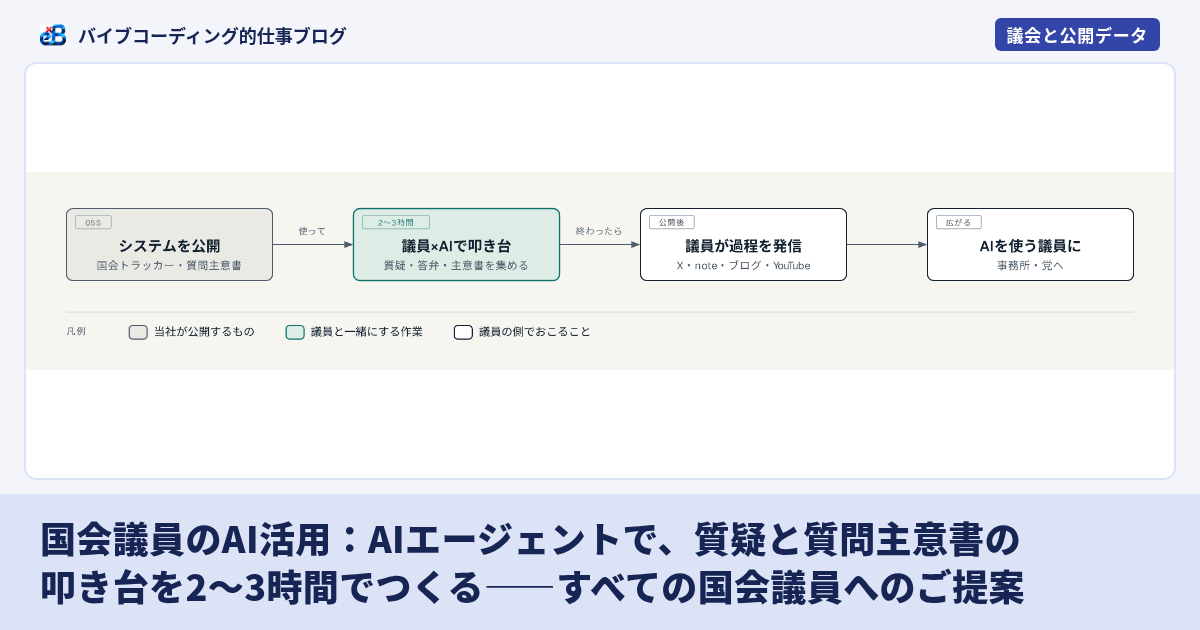Image resolution: width=1200 pixels, height=630 pixels.
Task: Click the 凡例 legend heading
Action: pyautogui.click(x=76, y=331)
